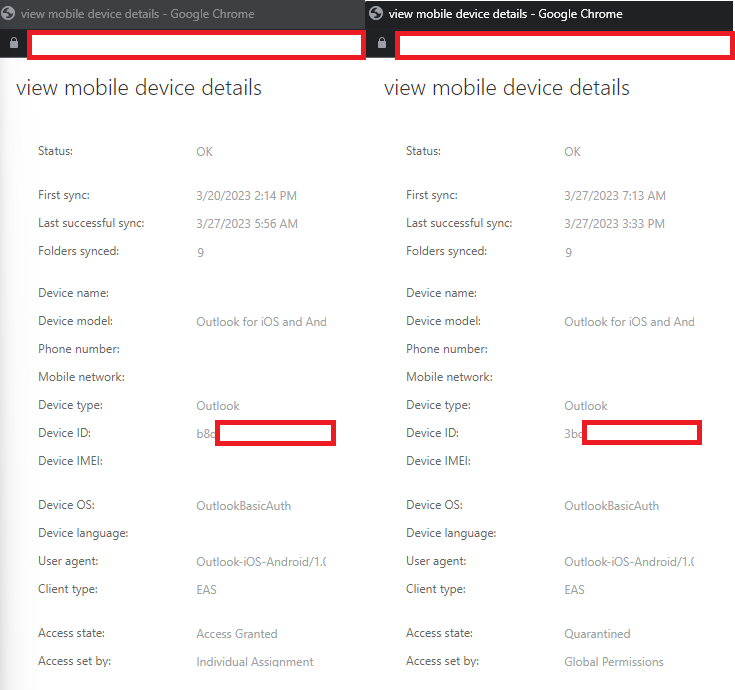This screenshot has width=735, height=690.
Task: Click right window Phone number label
Action: coord(447,349)
